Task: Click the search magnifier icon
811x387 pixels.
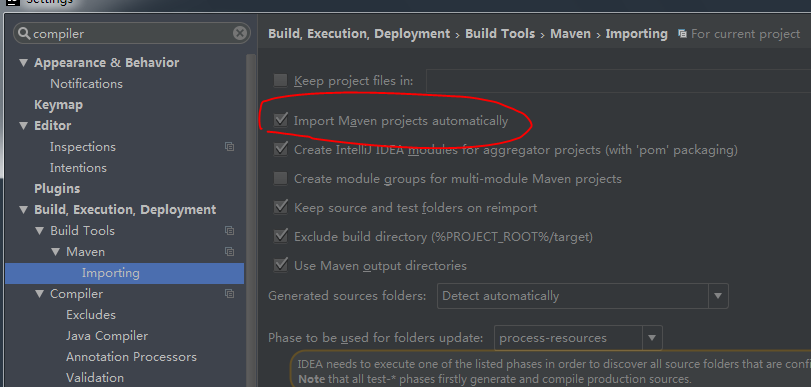Action: [24, 34]
